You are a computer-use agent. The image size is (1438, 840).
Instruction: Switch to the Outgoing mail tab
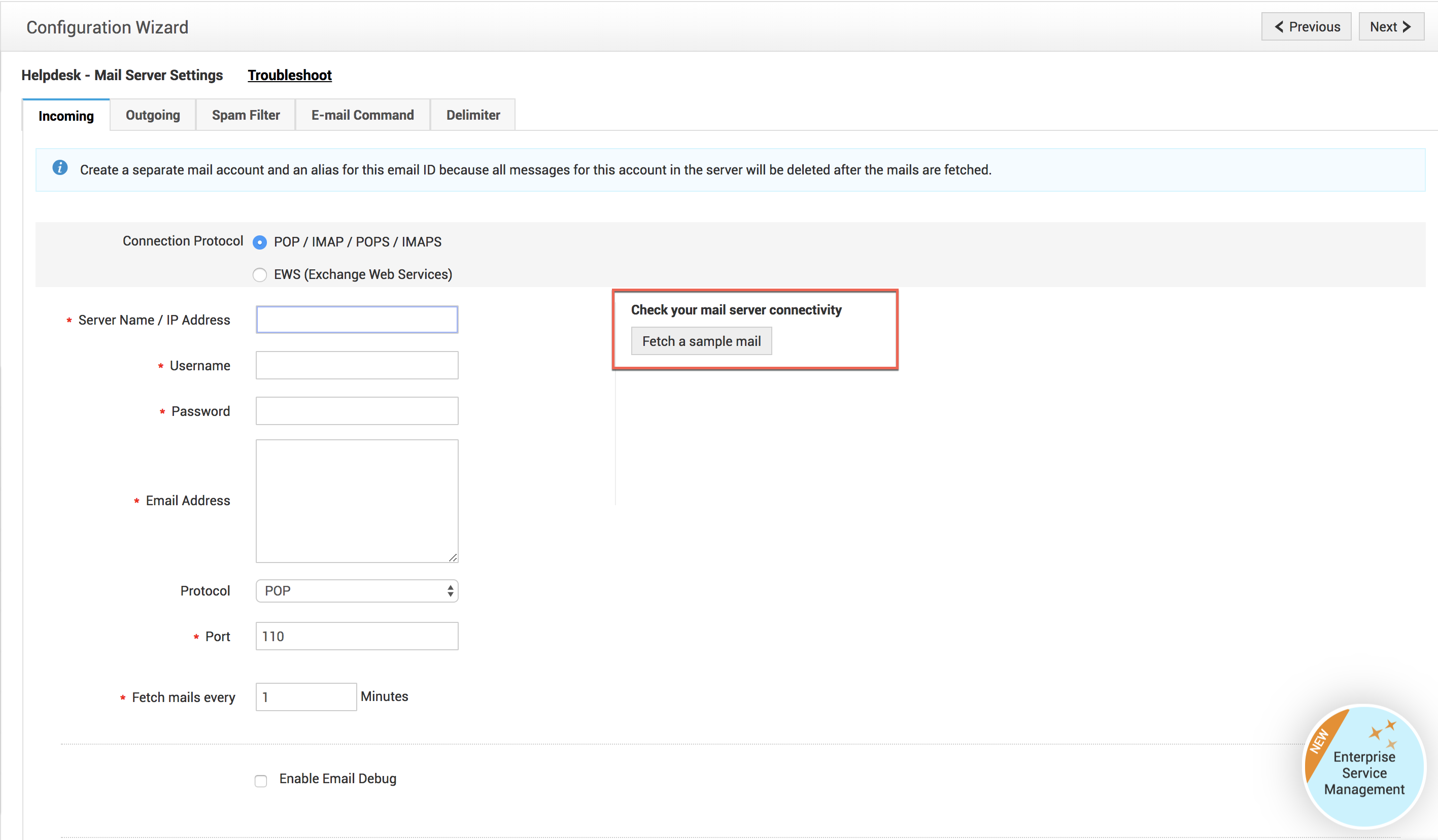click(152, 115)
